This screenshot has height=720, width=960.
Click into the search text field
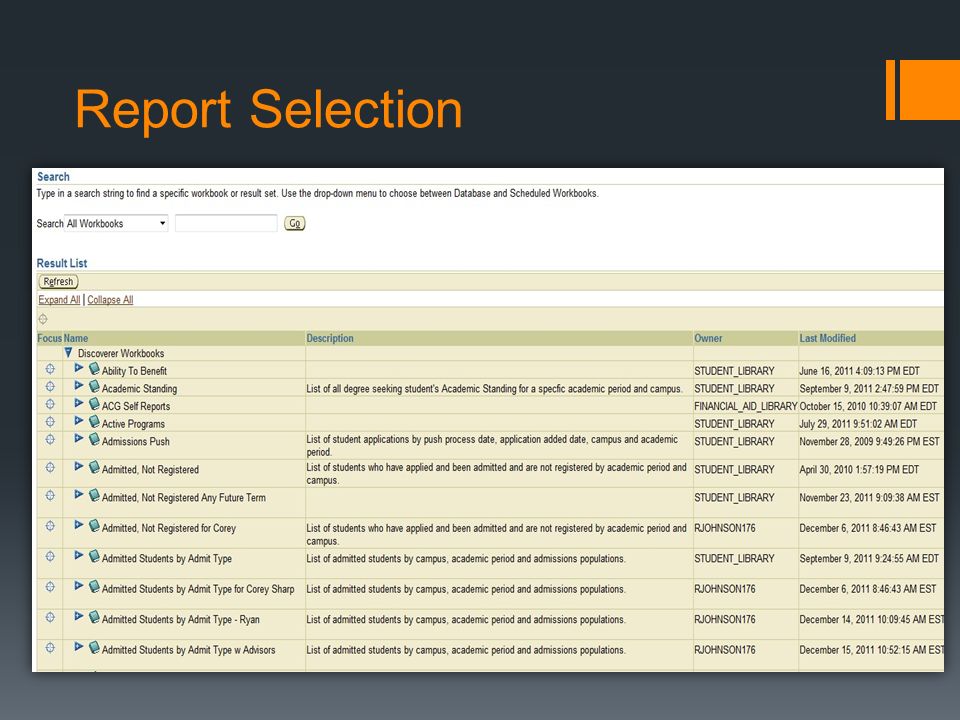pos(226,223)
